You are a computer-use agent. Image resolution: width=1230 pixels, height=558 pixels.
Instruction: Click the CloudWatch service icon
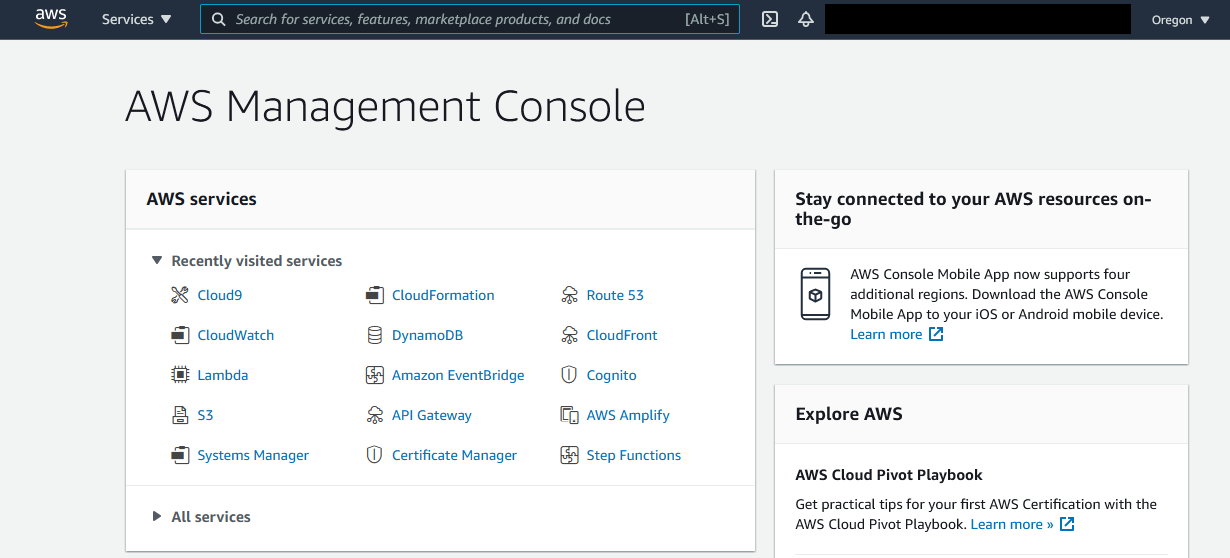pyautogui.click(x=180, y=335)
